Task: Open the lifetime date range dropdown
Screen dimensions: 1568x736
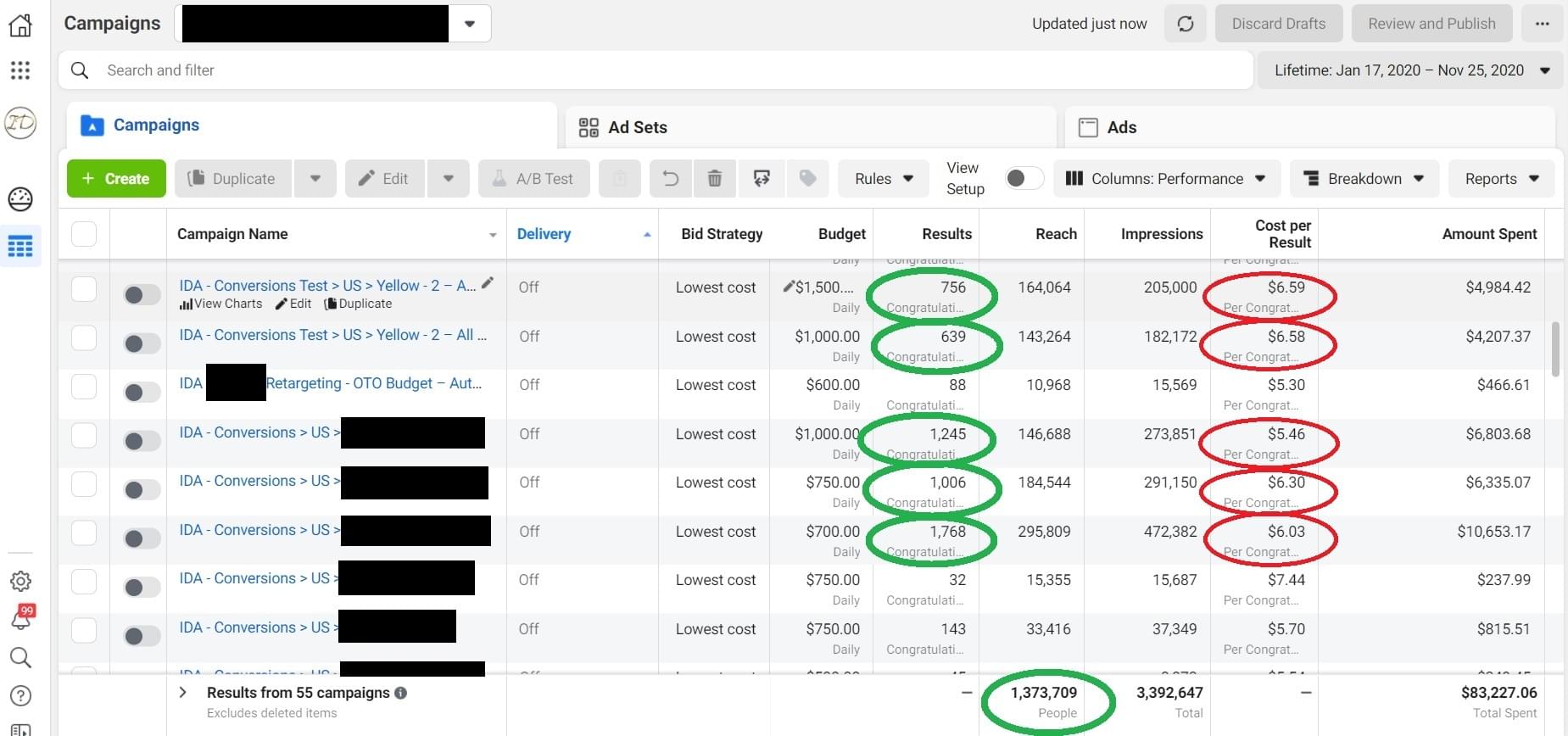Action: pyautogui.click(x=1411, y=70)
